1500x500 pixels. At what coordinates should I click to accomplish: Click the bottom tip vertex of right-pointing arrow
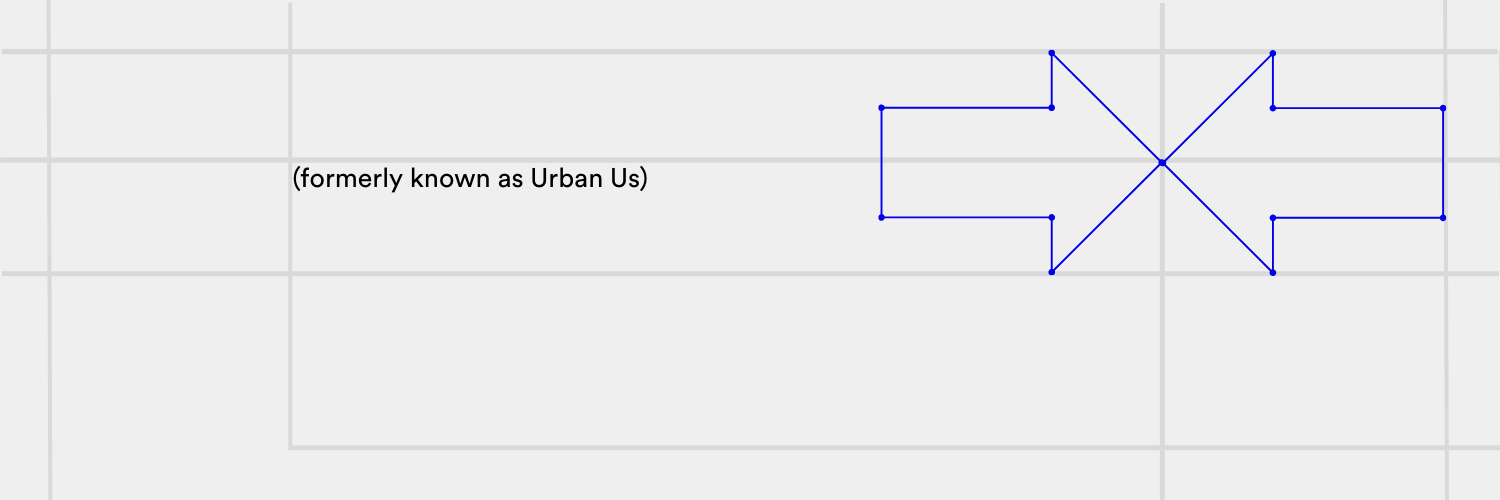coord(1052,272)
